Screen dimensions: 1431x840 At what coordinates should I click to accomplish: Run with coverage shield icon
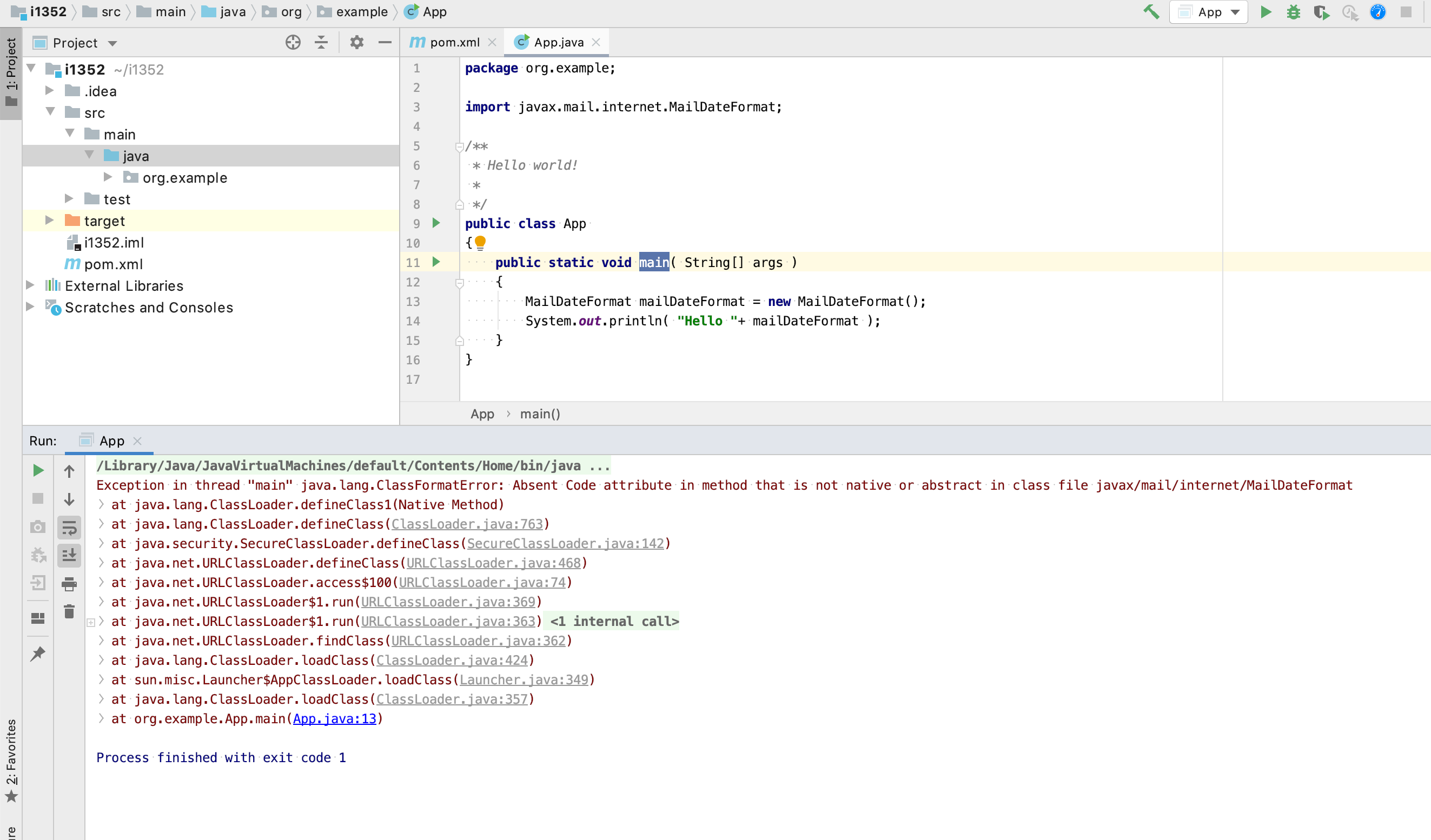tap(1321, 12)
